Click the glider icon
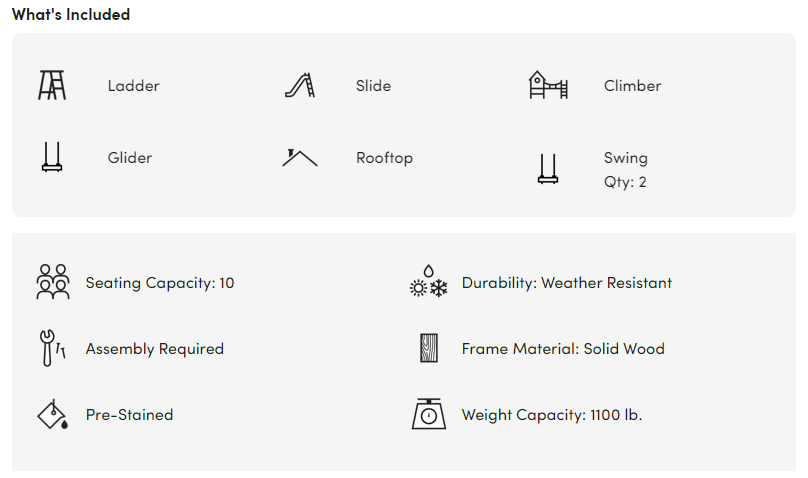Image resolution: width=808 pixels, height=478 pixels. point(52,158)
